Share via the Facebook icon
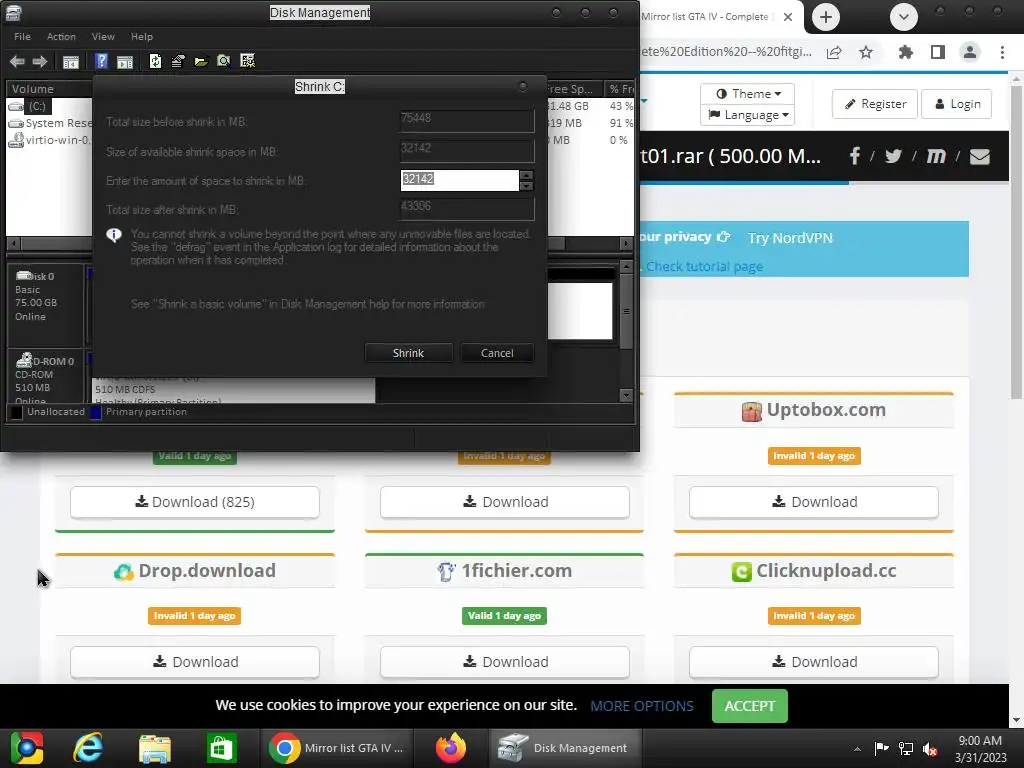 coord(854,156)
